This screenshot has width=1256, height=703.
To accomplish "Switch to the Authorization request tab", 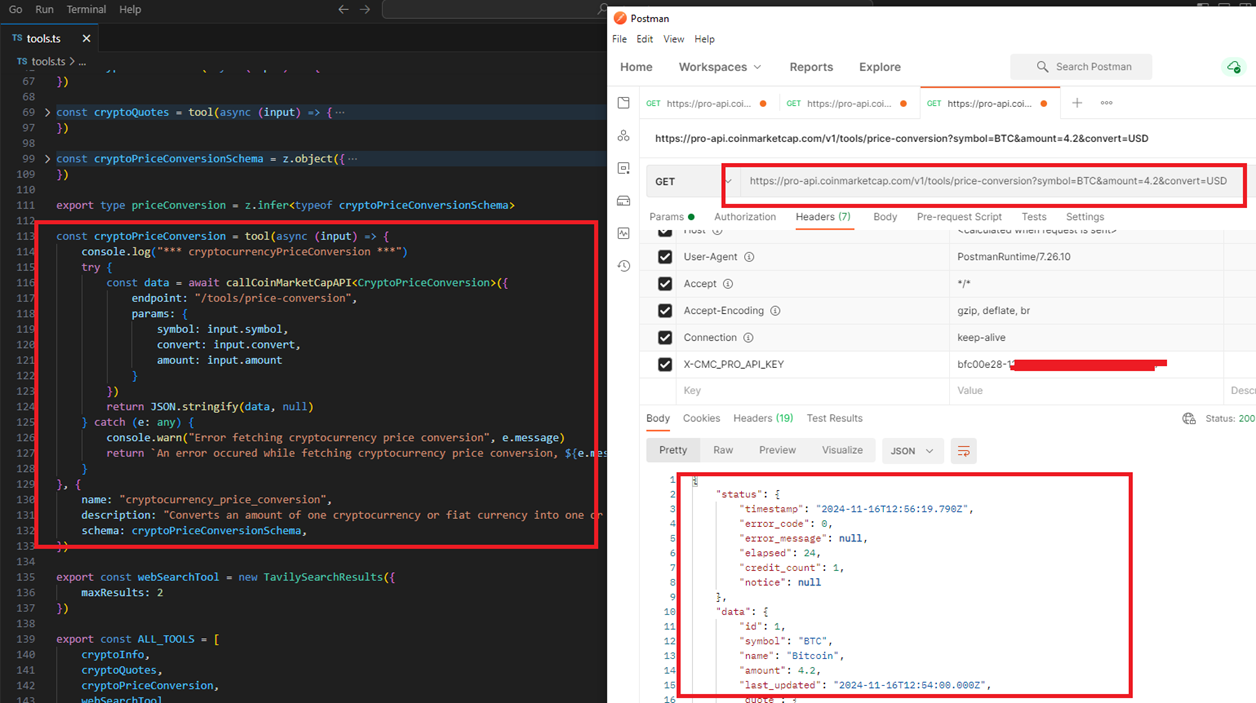I will [x=745, y=217].
